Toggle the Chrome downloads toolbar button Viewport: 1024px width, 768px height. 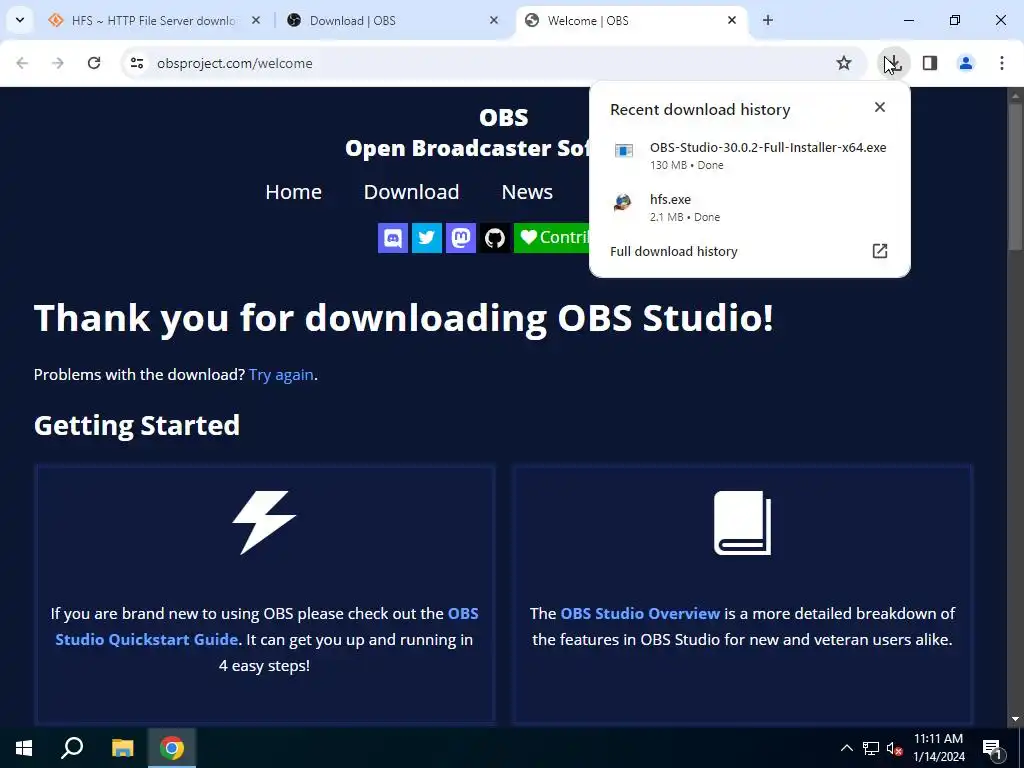893,63
